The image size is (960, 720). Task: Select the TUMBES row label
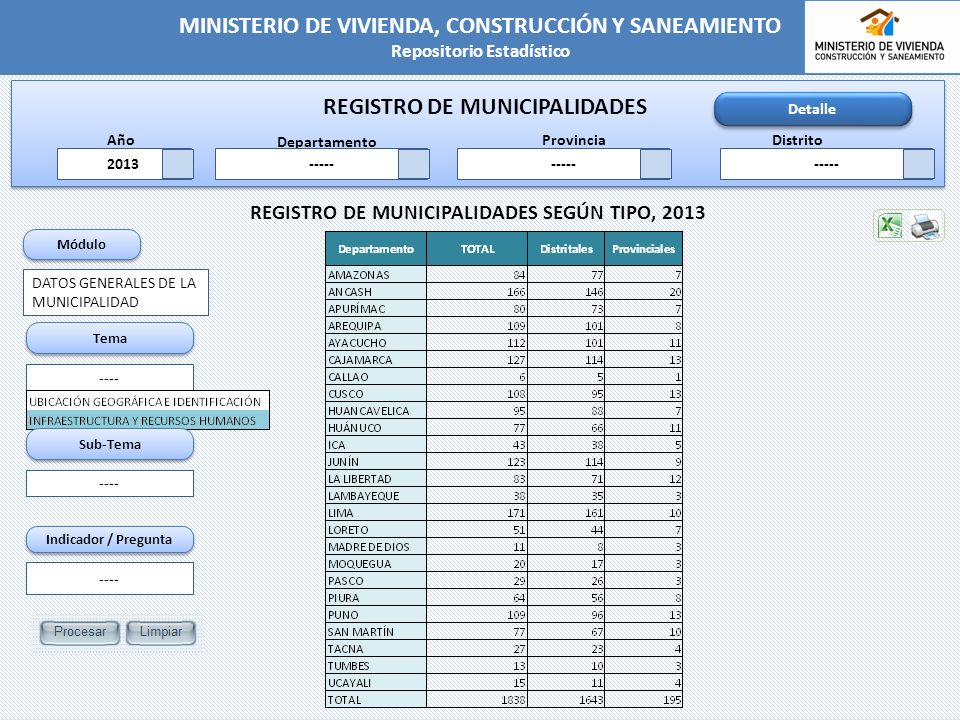point(376,666)
